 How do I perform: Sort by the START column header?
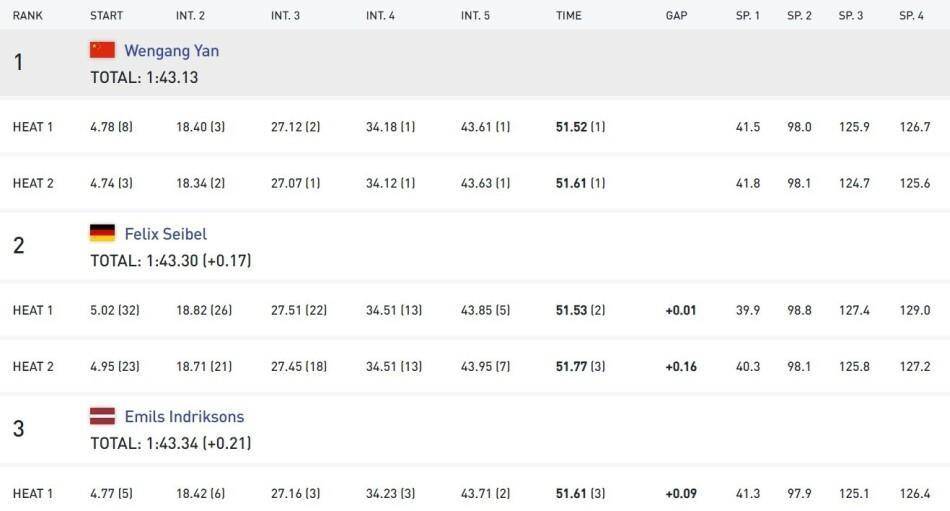click(106, 16)
